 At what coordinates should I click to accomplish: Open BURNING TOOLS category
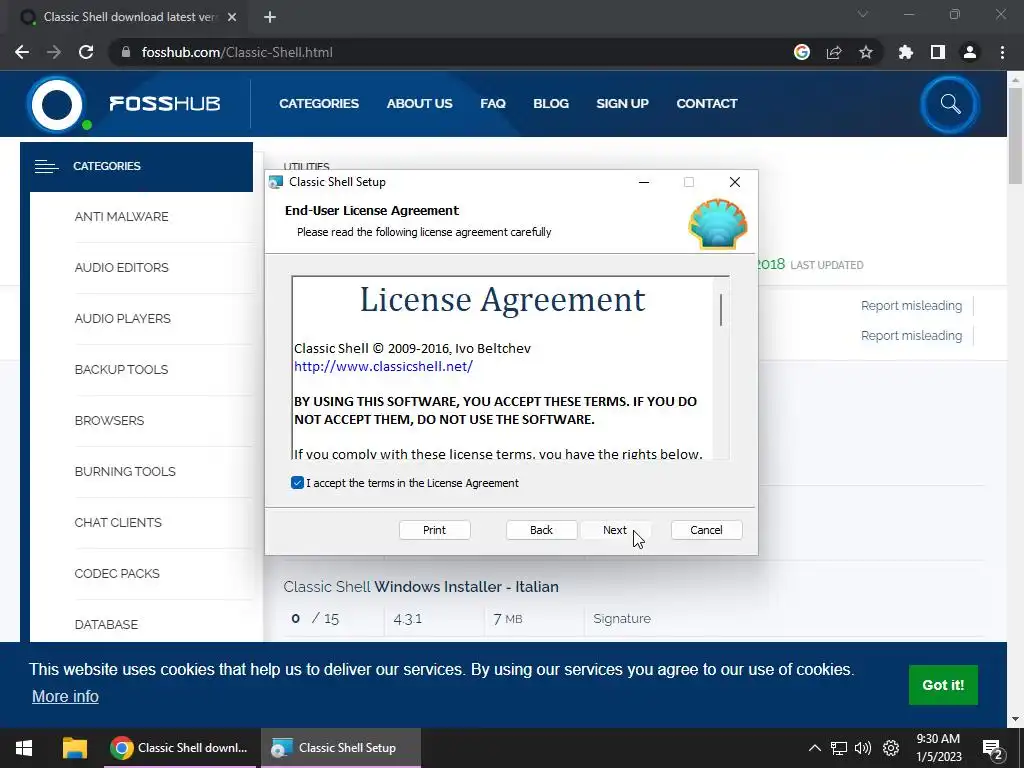tap(125, 472)
